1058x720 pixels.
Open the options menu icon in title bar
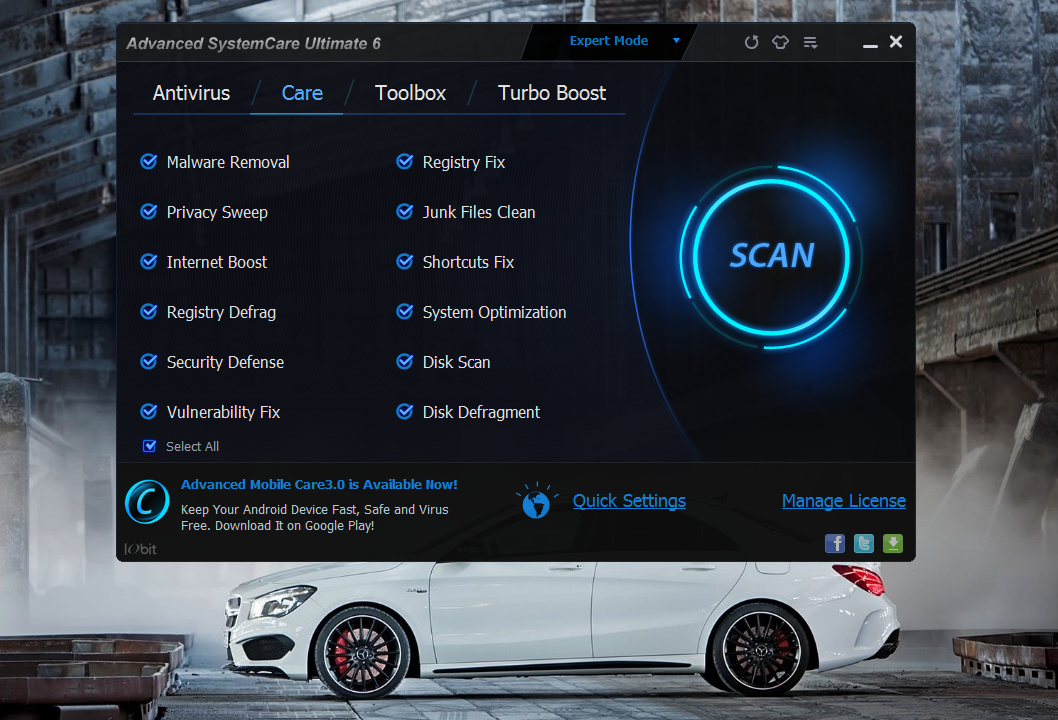pyautogui.click(x=810, y=43)
